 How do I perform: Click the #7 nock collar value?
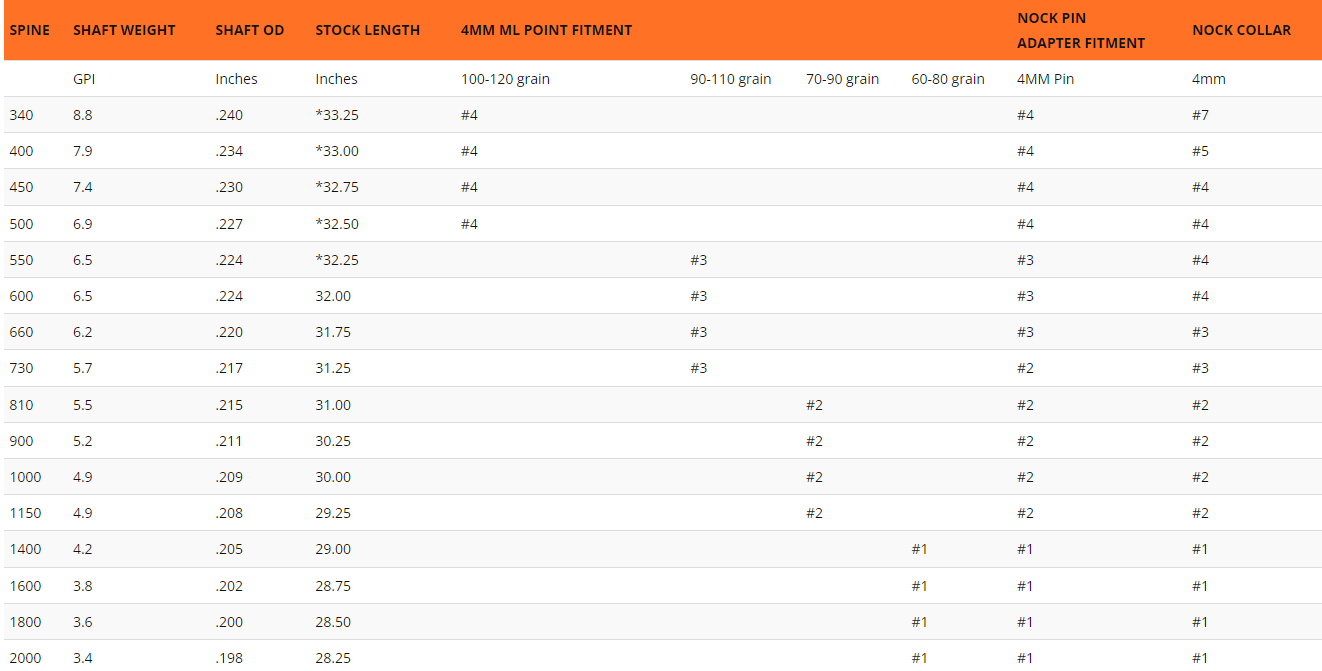tap(1200, 115)
